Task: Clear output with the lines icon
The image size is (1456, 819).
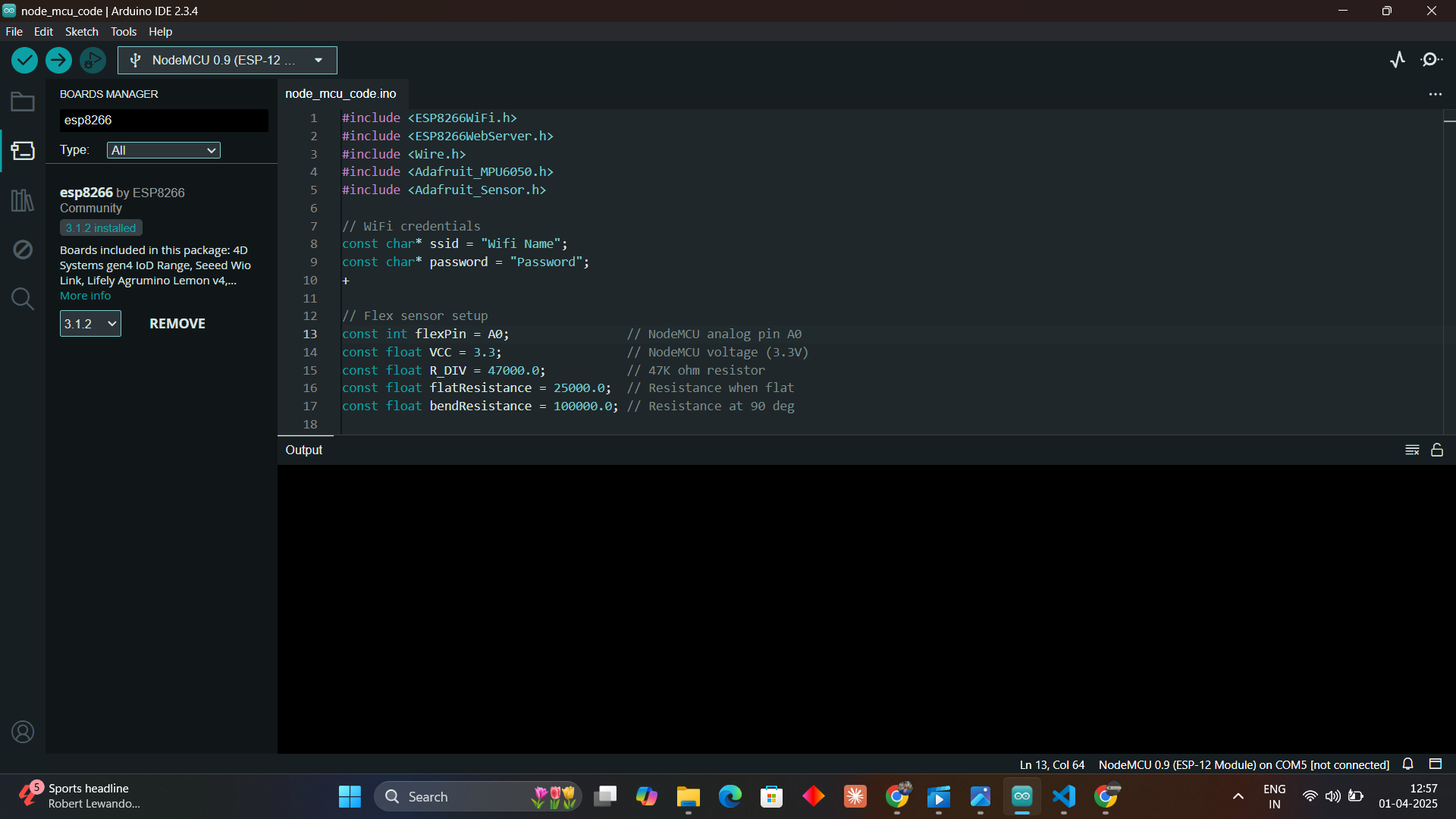Action: coord(1412,450)
